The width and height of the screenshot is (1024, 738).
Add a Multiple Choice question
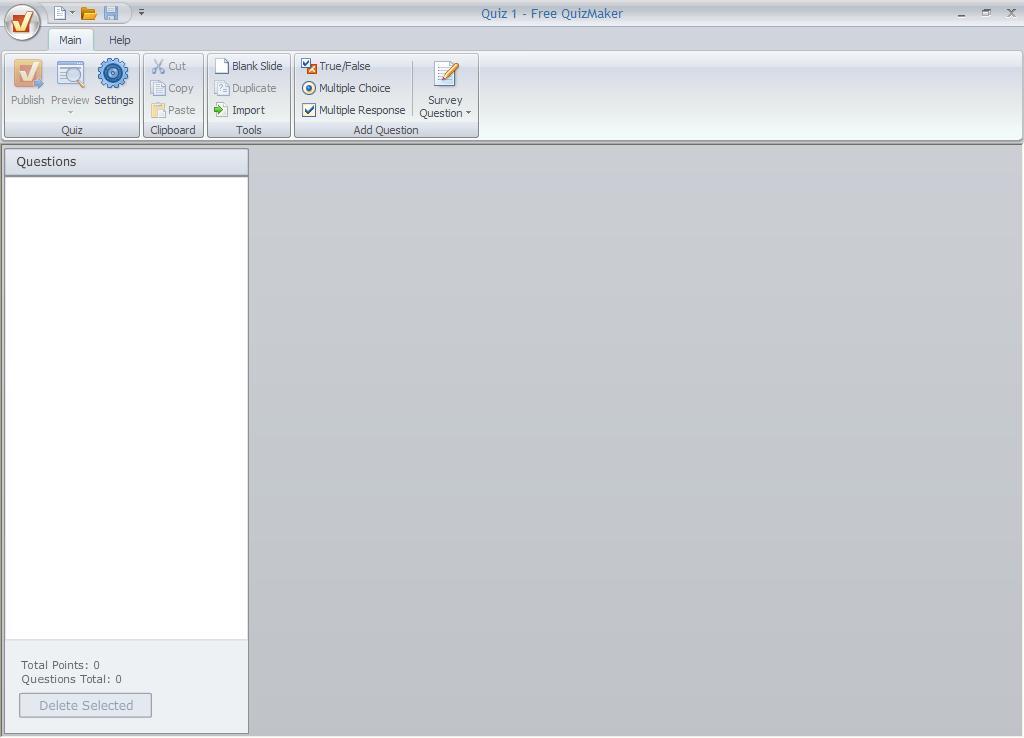click(x=348, y=88)
